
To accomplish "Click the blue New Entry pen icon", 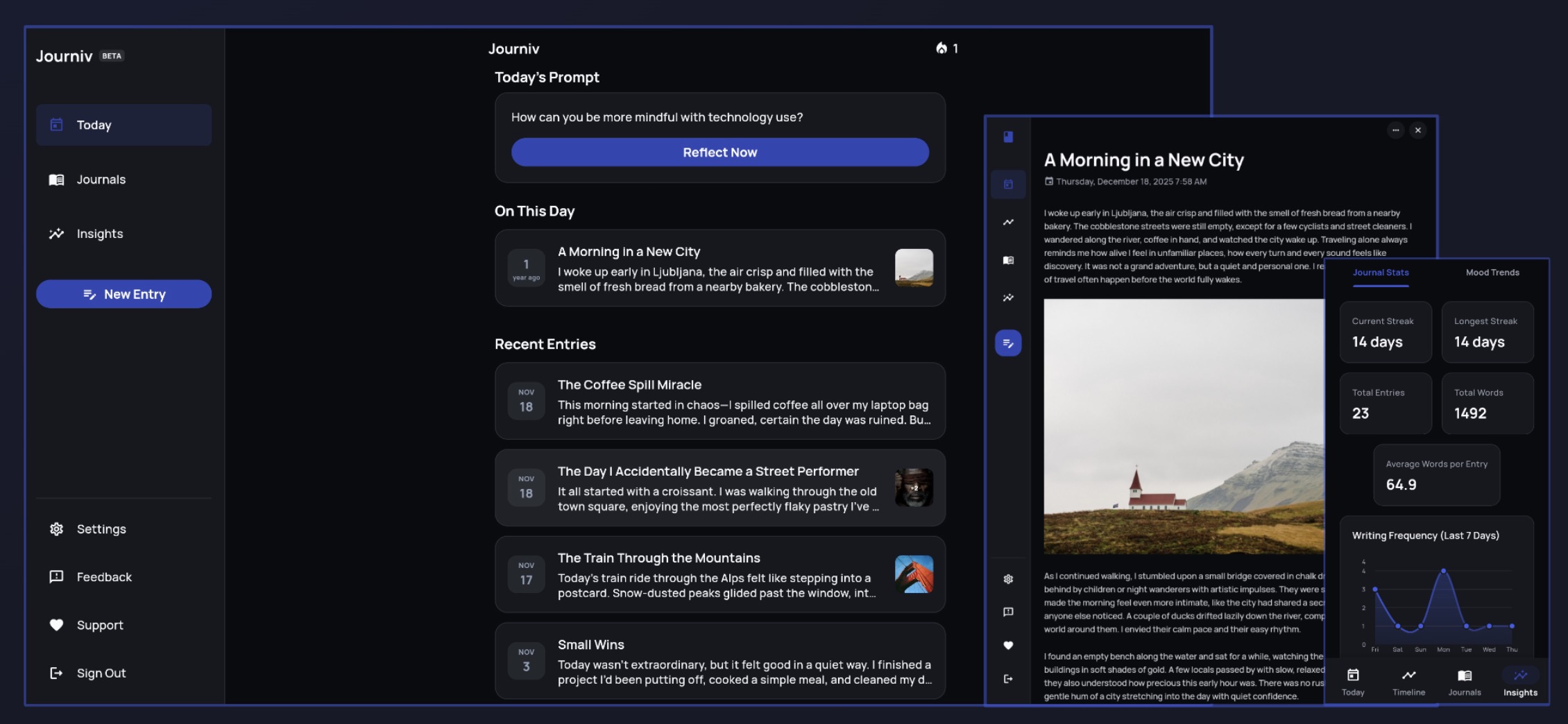I will 1007,342.
